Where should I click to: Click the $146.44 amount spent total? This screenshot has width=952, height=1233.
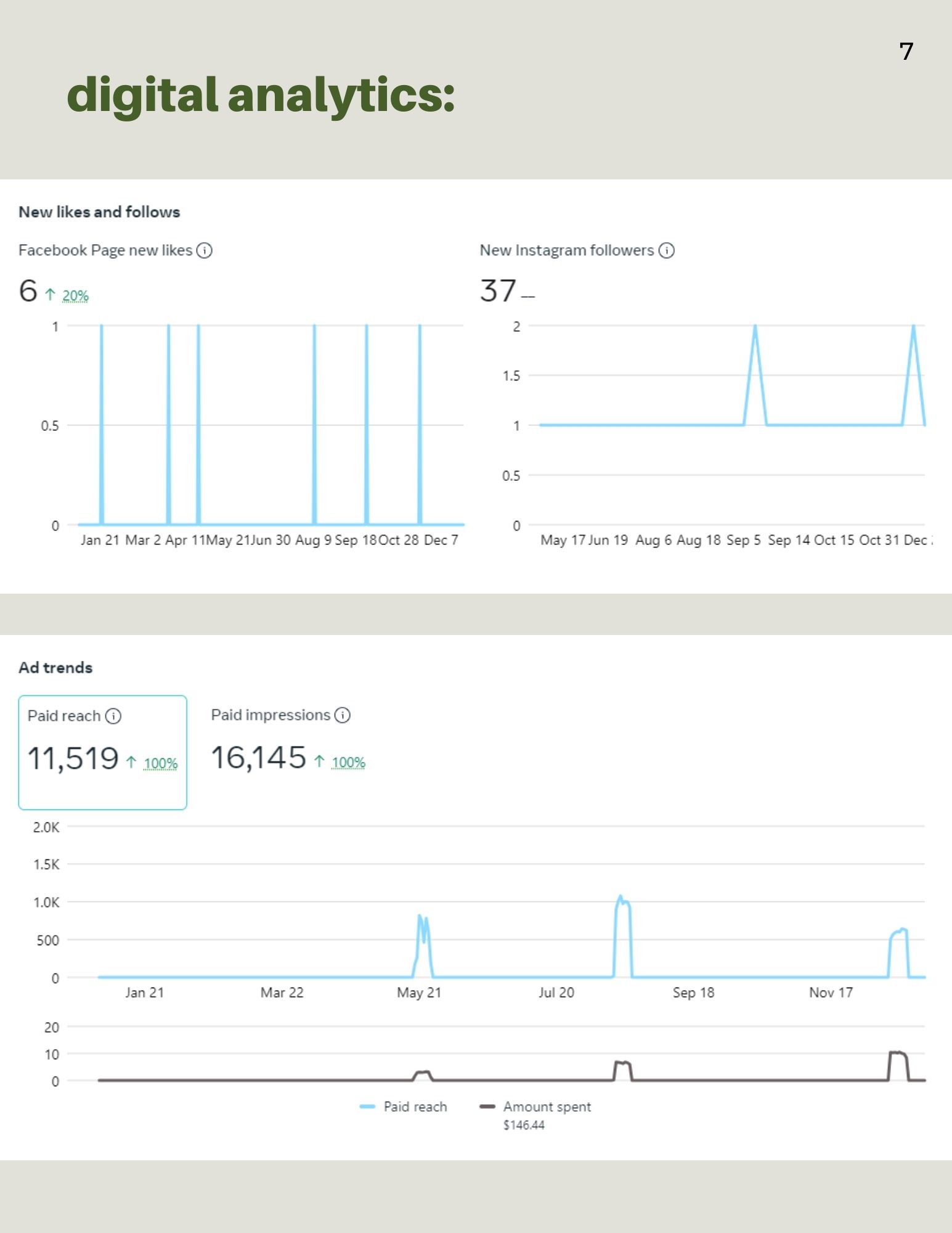pyautogui.click(x=524, y=1125)
